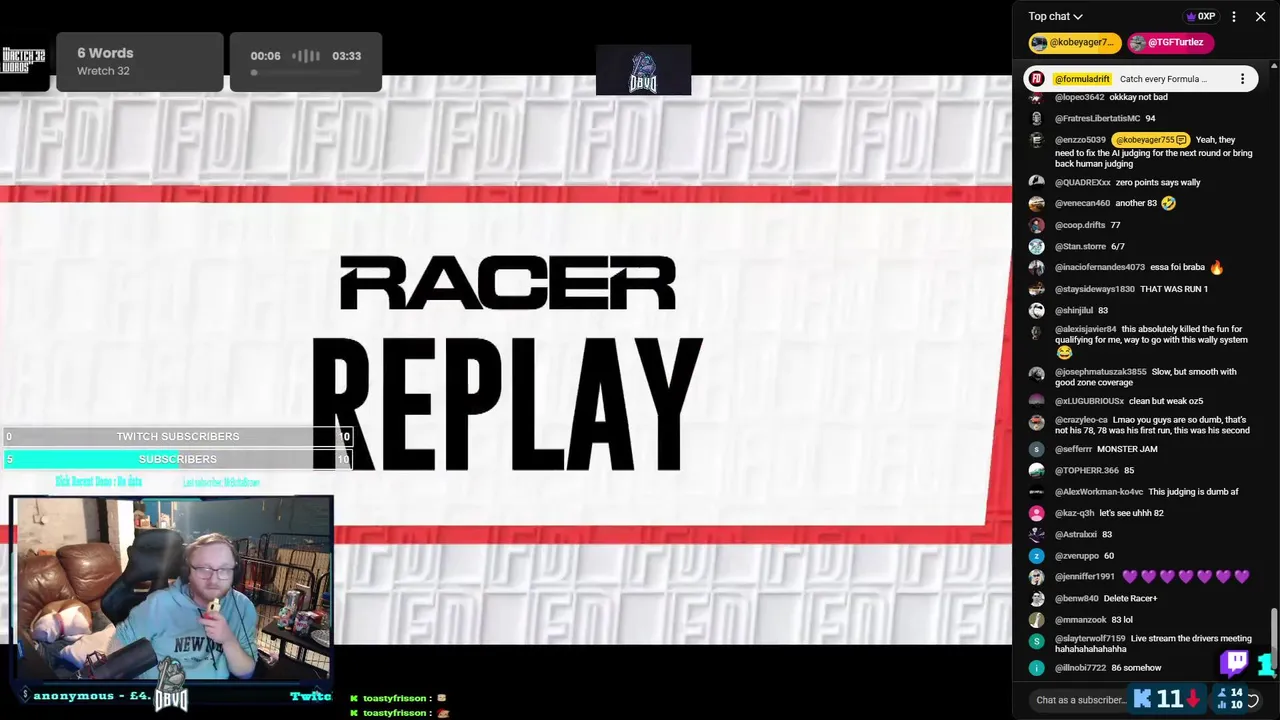Click the username @staysideways1830
This screenshot has width=1280, height=720.
pos(1095,290)
